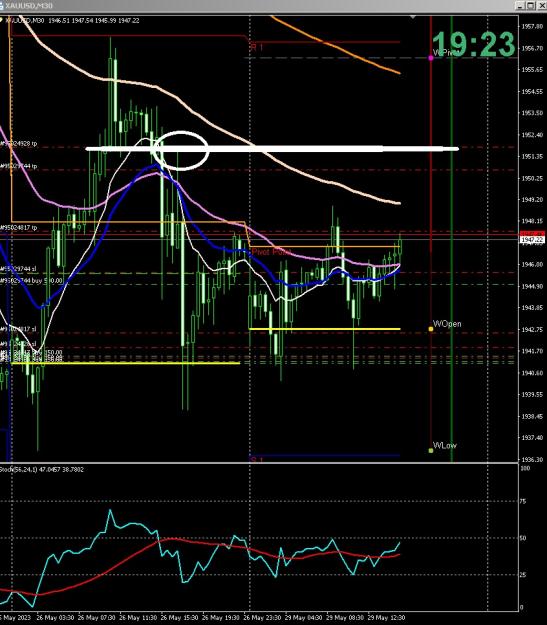
Task: Click the green 19:23 candle timer
Action: tap(474, 44)
